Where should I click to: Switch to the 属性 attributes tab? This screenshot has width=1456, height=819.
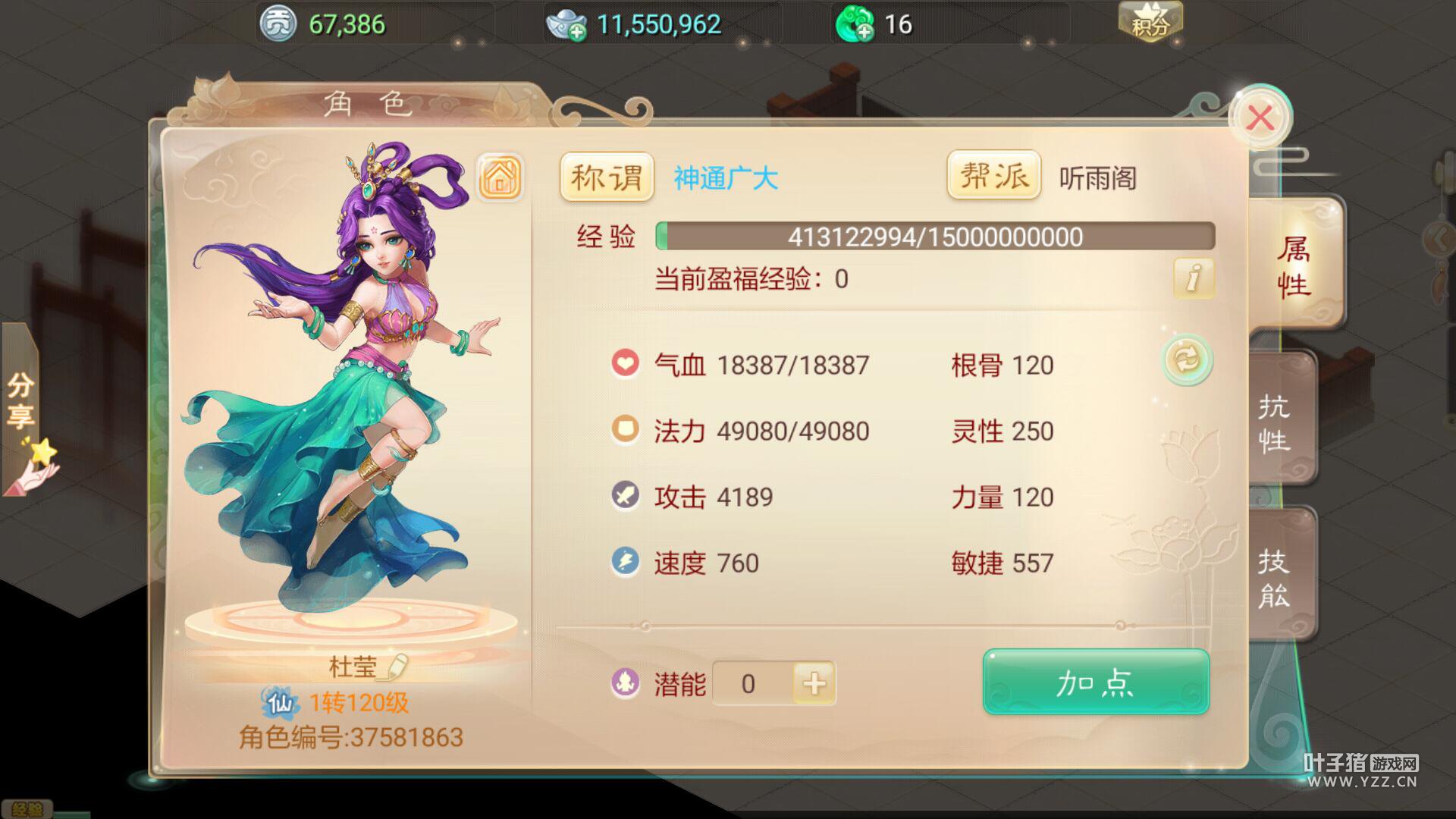pyautogui.click(x=1295, y=267)
